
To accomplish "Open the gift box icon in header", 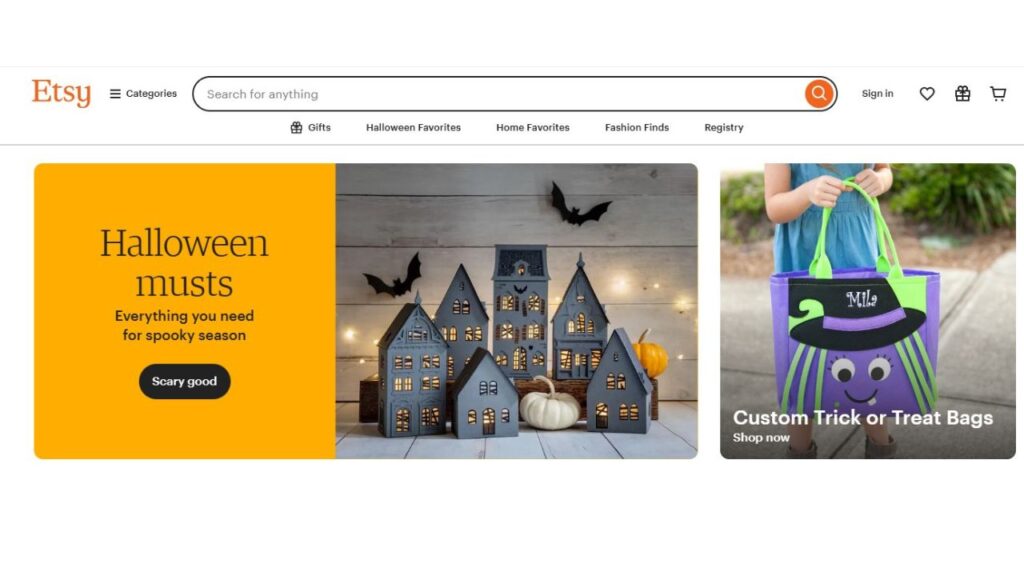I will point(963,94).
